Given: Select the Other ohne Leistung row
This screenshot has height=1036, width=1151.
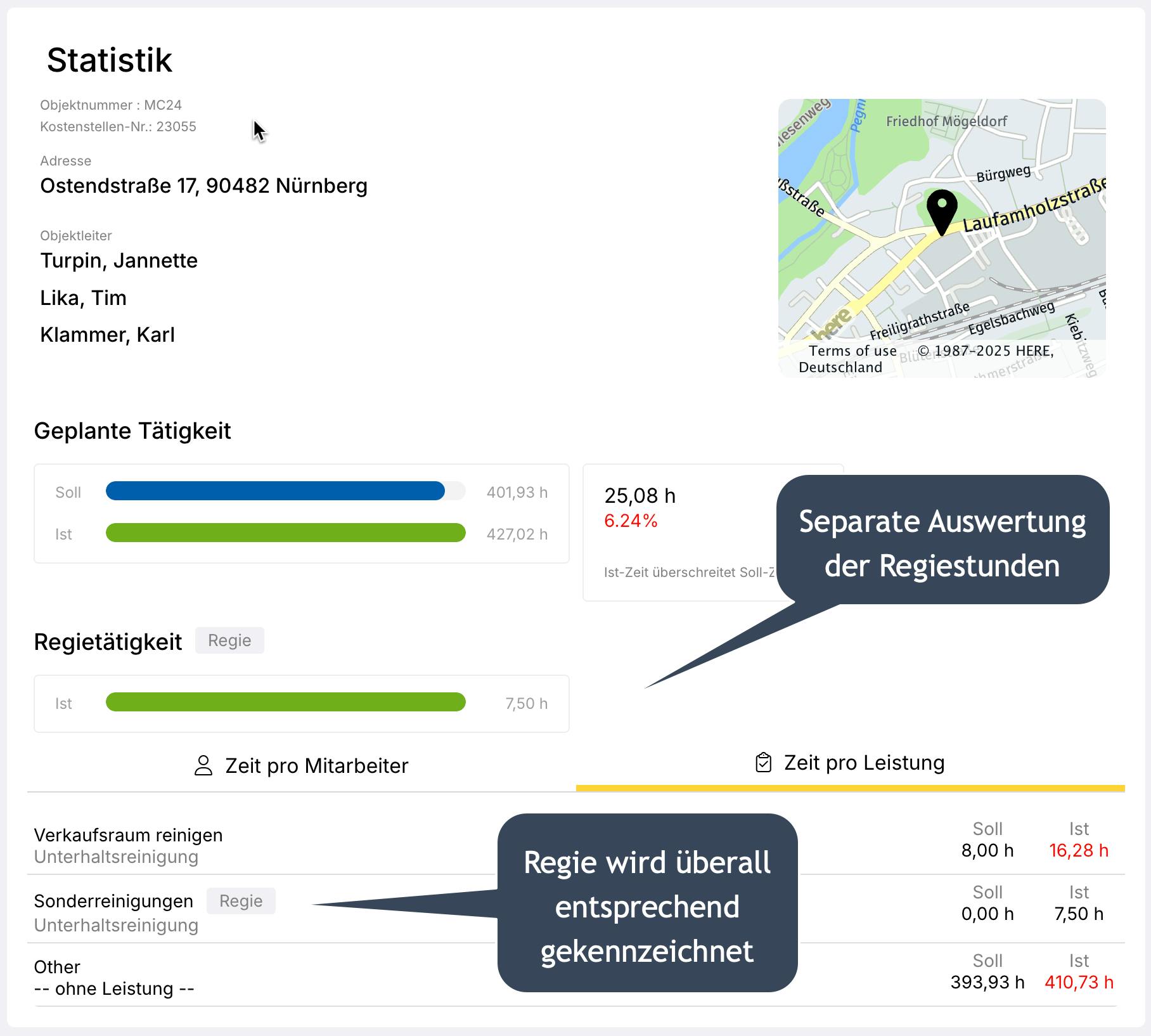Looking at the screenshot, I should pos(114,978).
